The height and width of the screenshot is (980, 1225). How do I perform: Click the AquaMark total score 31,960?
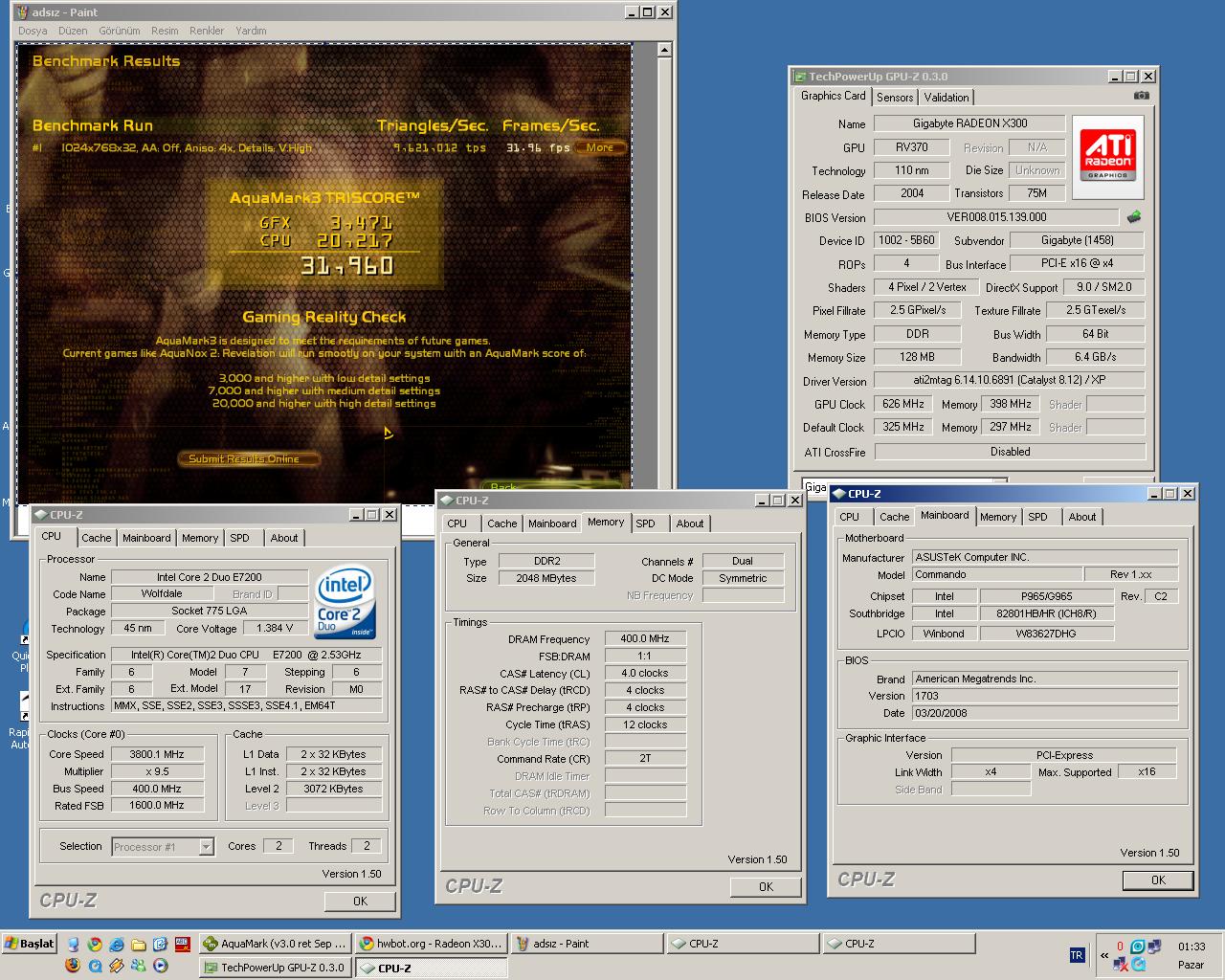(x=346, y=265)
